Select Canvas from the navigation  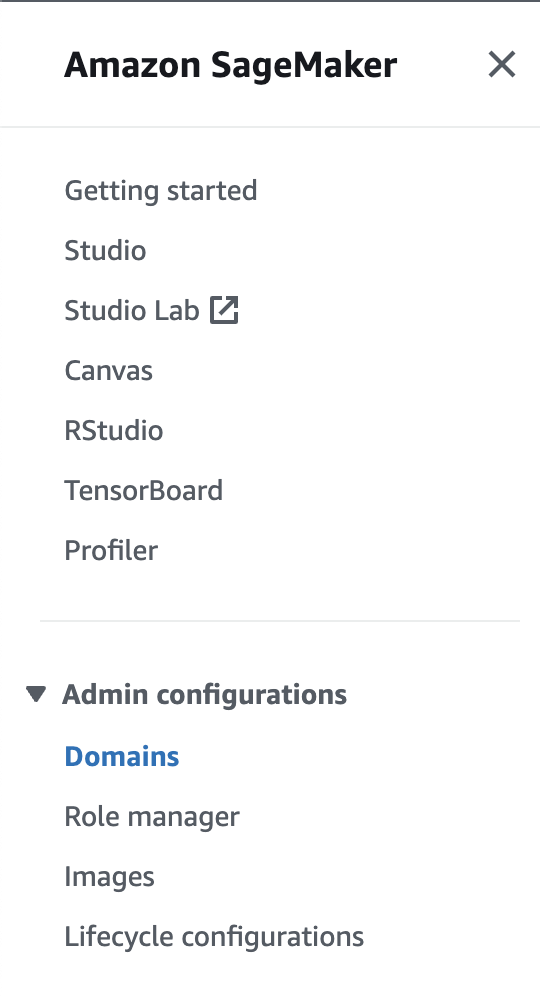109,370
